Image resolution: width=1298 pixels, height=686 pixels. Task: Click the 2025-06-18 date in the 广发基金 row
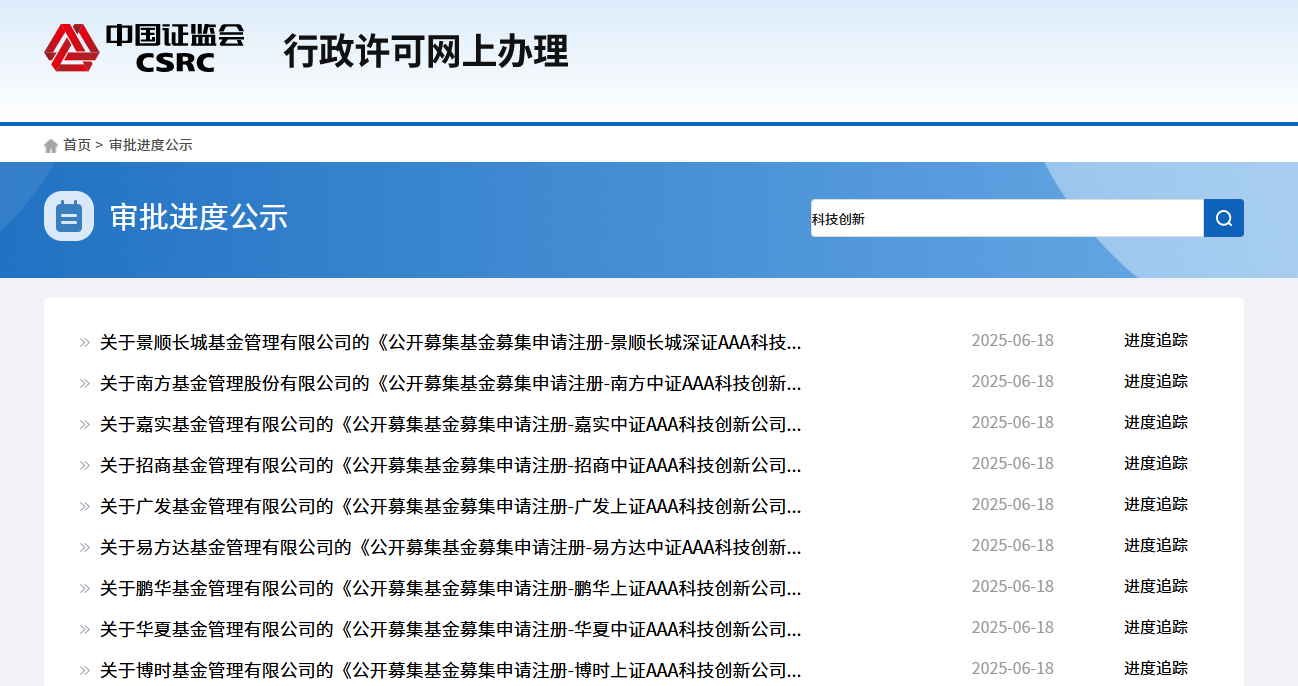tap(1013, 504)
